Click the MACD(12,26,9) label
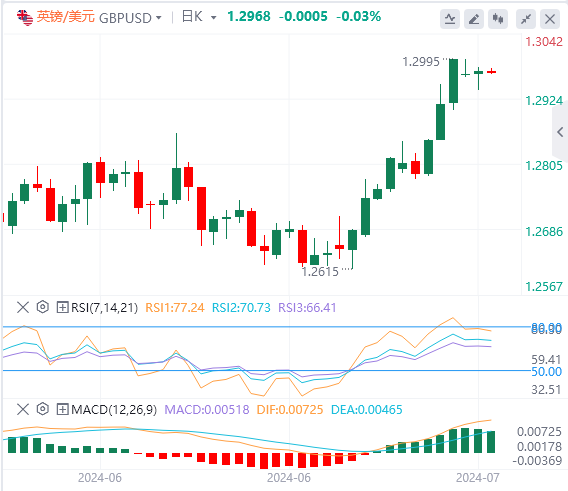The width and height of the screenshot is (568, 491). coord(114,410)
